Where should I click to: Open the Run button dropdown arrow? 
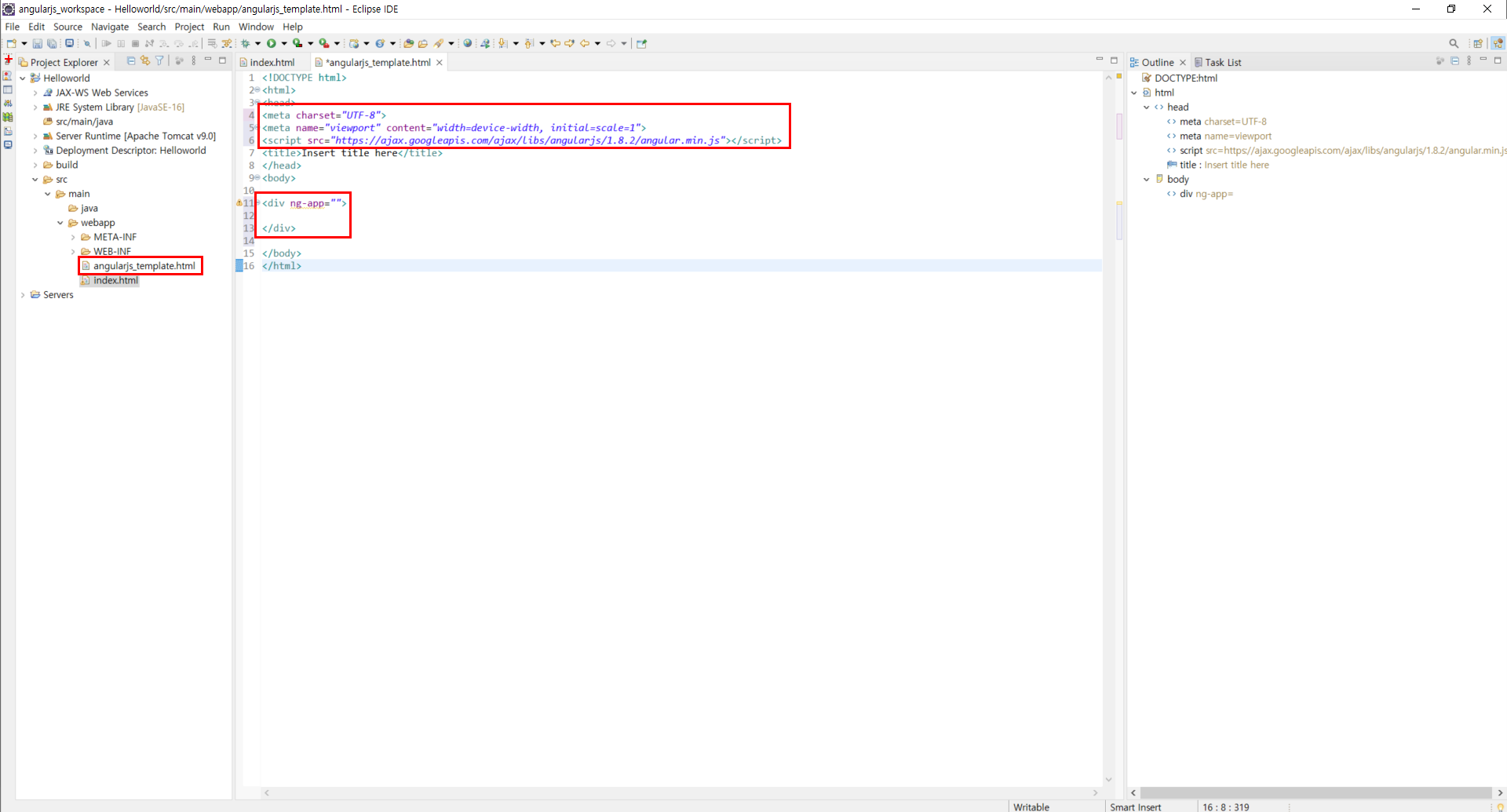[x=284, y=44]
